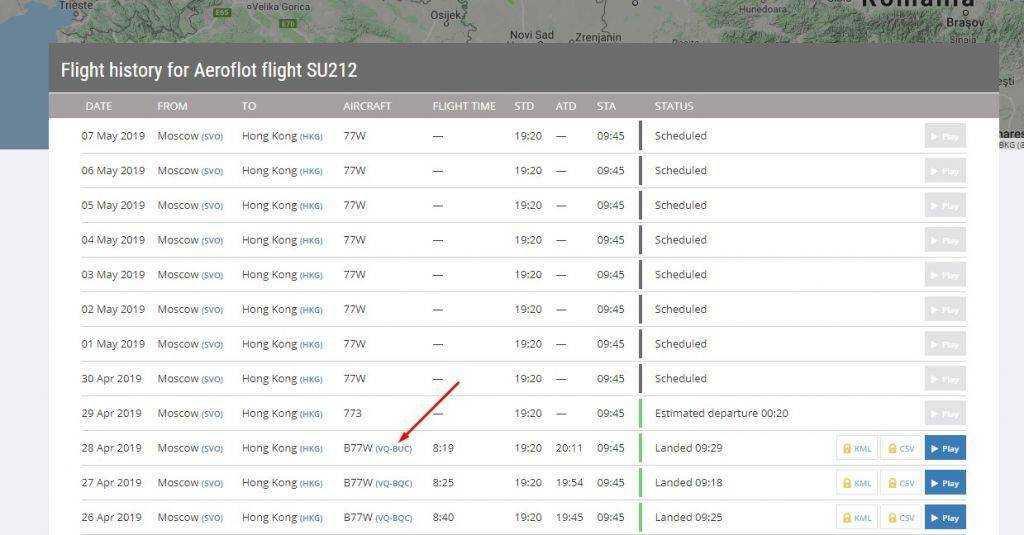Click the date cell '29 Apr 2019'
1024x535 pixels.
(111, 413)
